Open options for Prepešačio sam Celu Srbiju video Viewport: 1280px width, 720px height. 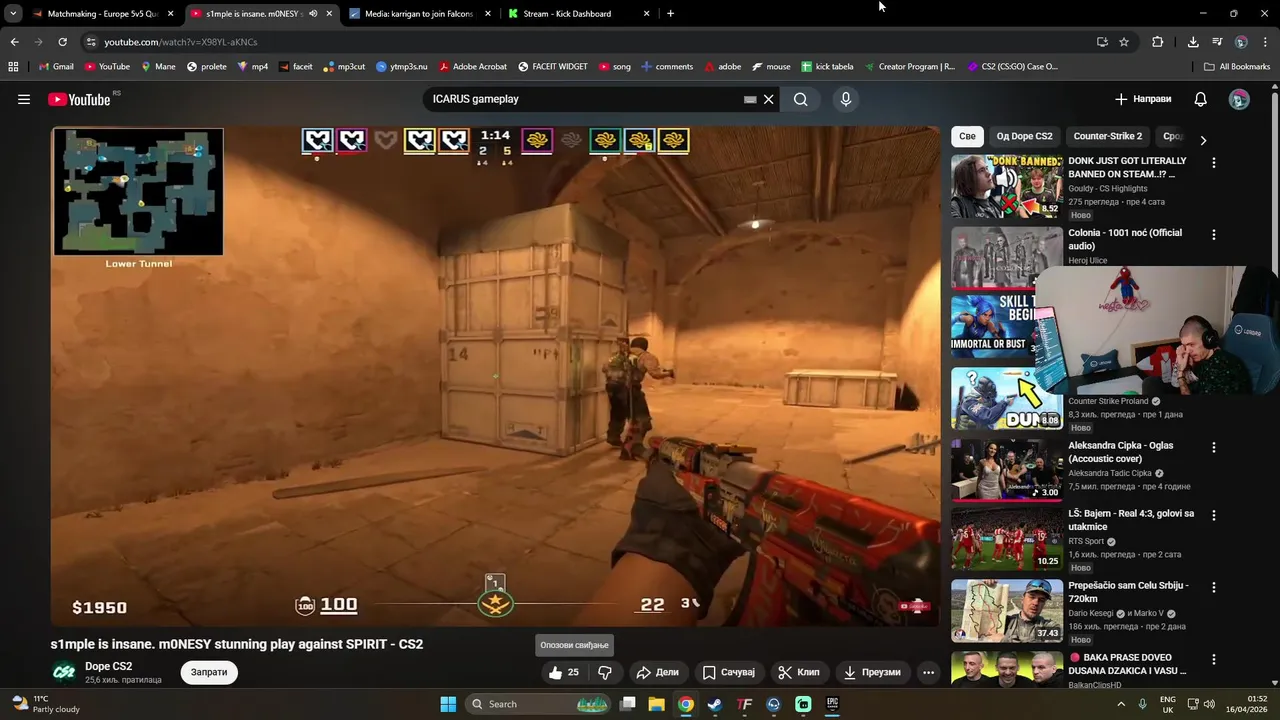[1214, 588]
